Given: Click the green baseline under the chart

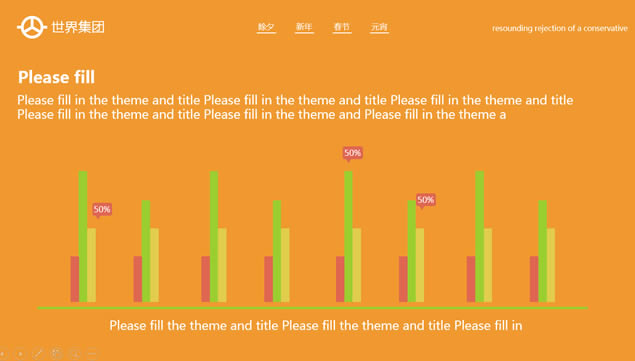Looking at the screenshot, I should point(313,308).
